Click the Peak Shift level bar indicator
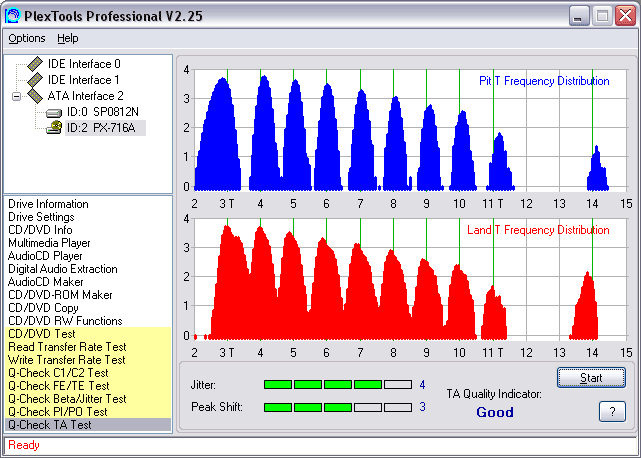The image size is (641, 458). (x=338, y=407)
